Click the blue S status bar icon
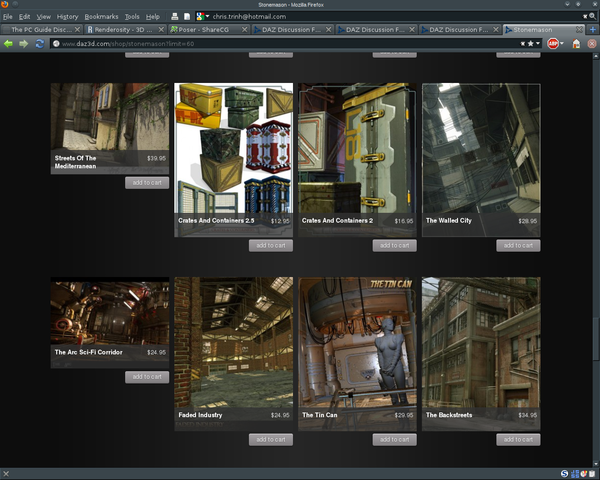Screen dimensions: 600x480 [x=565, y=472]
